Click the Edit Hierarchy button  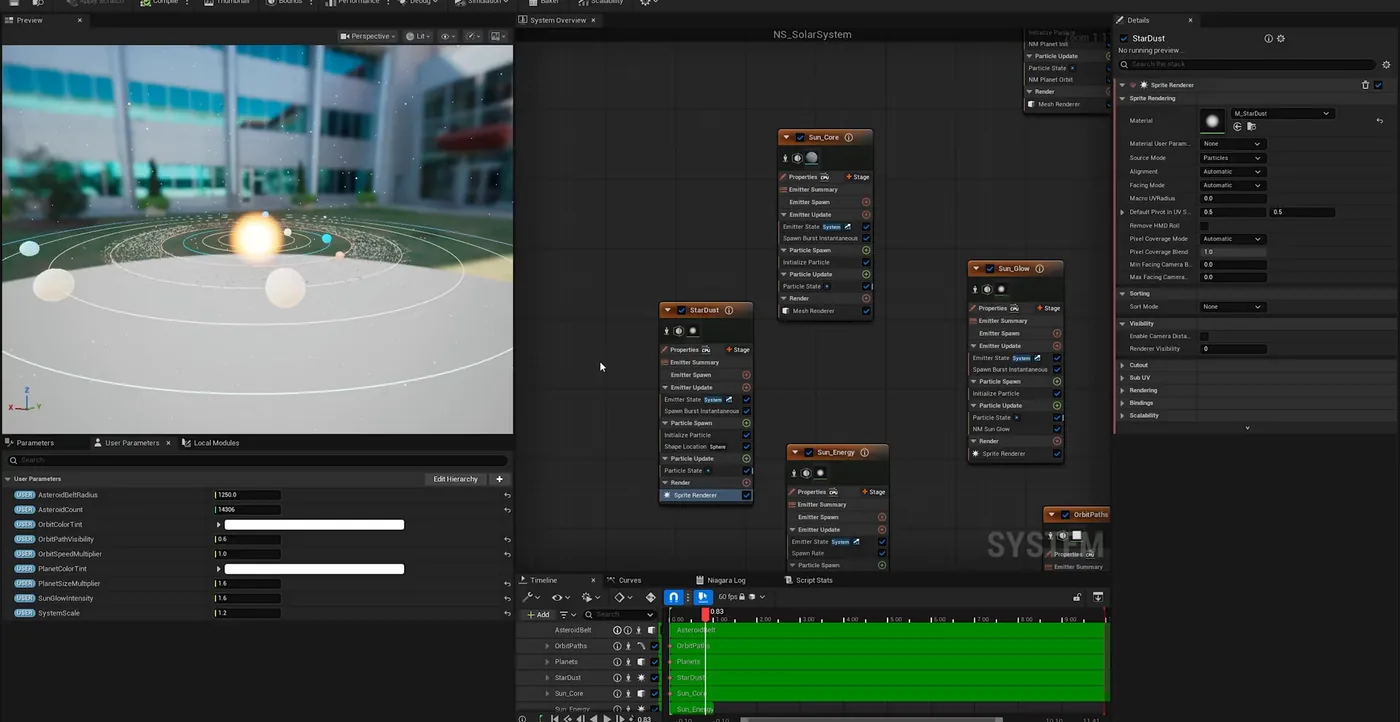455,479
